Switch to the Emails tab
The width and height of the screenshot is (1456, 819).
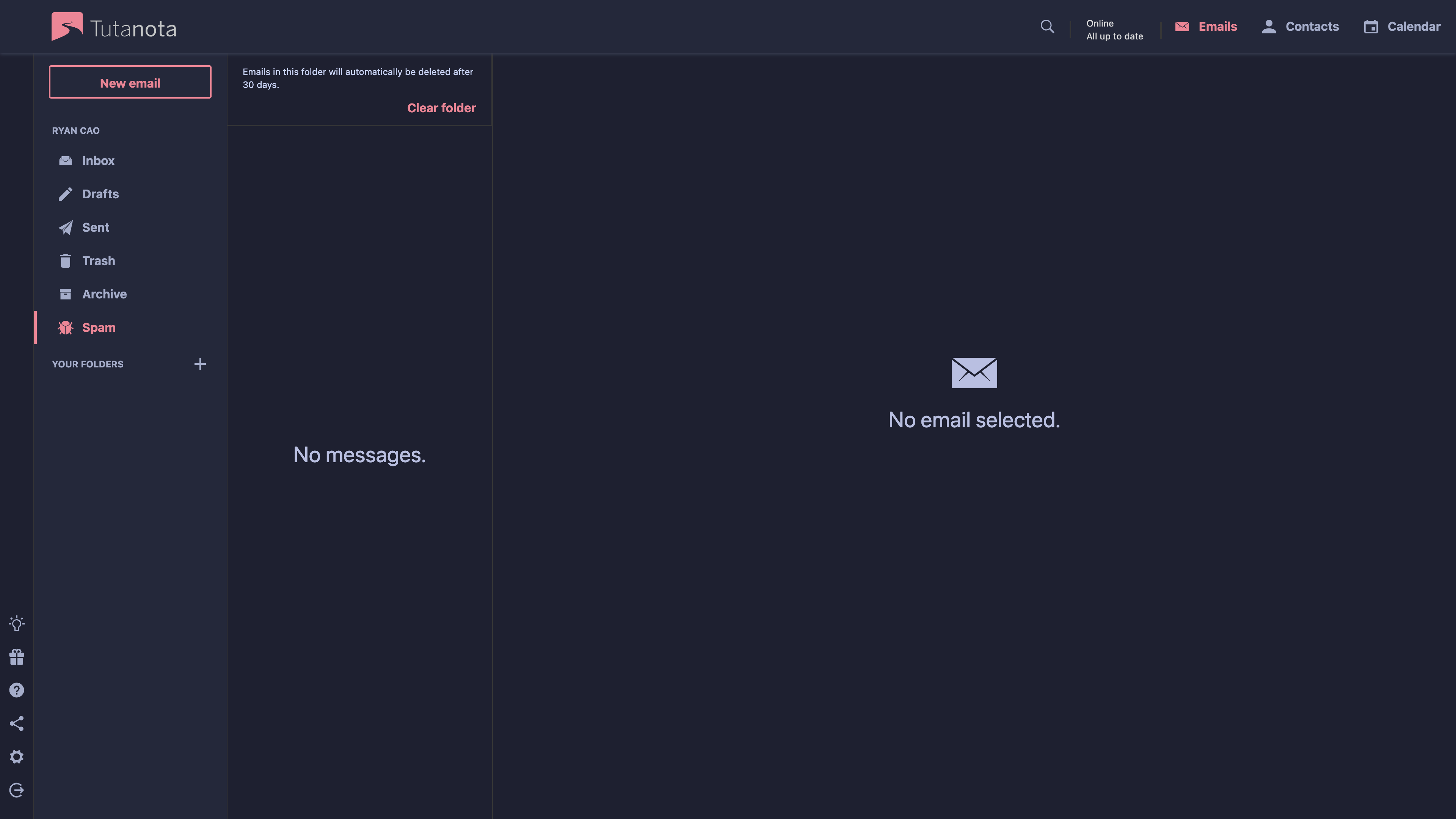[1206, 27]
